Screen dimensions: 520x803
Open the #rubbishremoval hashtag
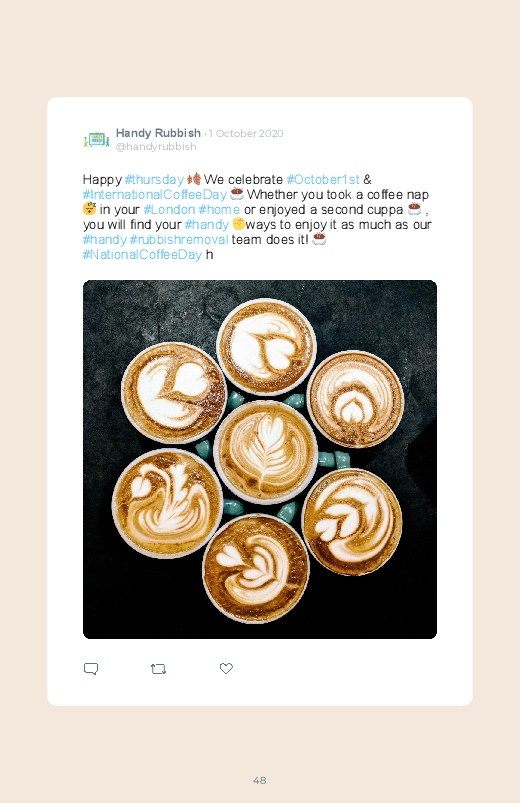point(179,240)
